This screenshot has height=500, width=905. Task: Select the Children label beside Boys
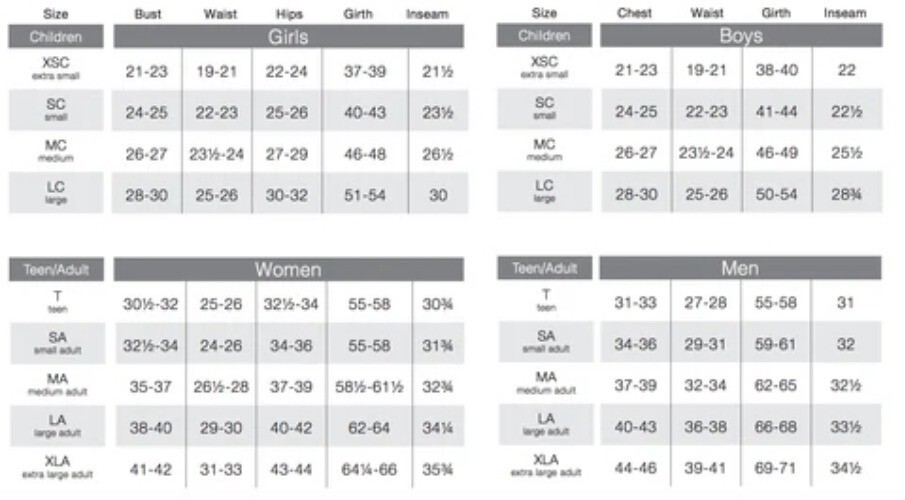coord(544,37)
